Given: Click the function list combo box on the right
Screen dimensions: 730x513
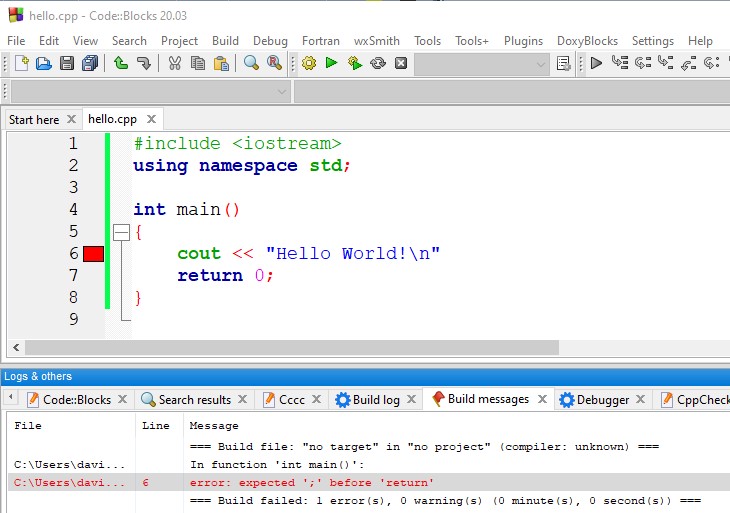Looking at the screenshot, I should [512, 92].
